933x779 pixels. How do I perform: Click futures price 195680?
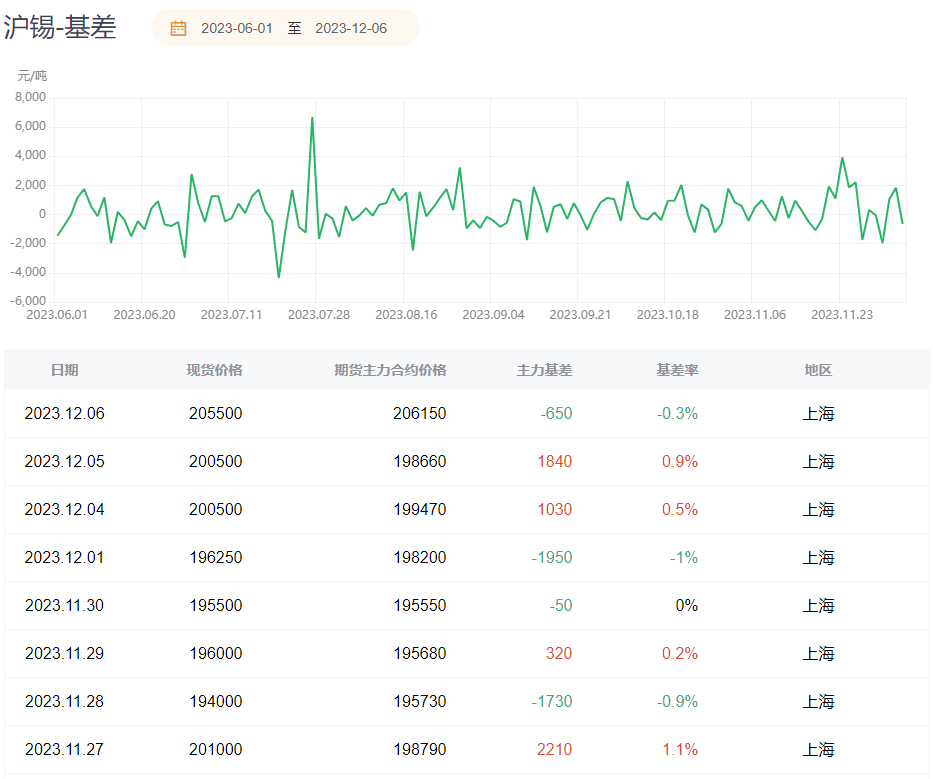(419, 654)
